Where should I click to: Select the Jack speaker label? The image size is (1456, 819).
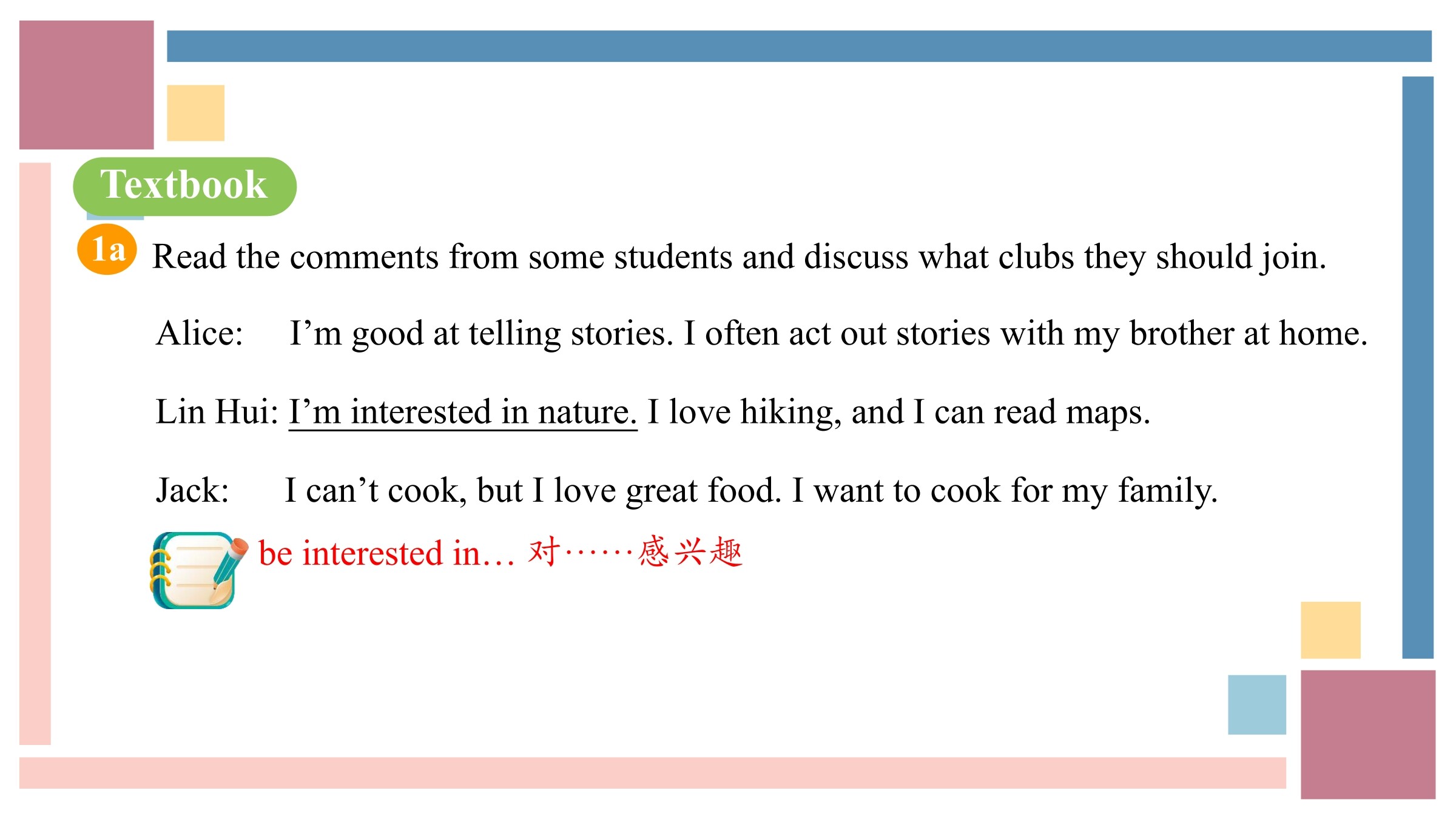[x=192, y=490]
